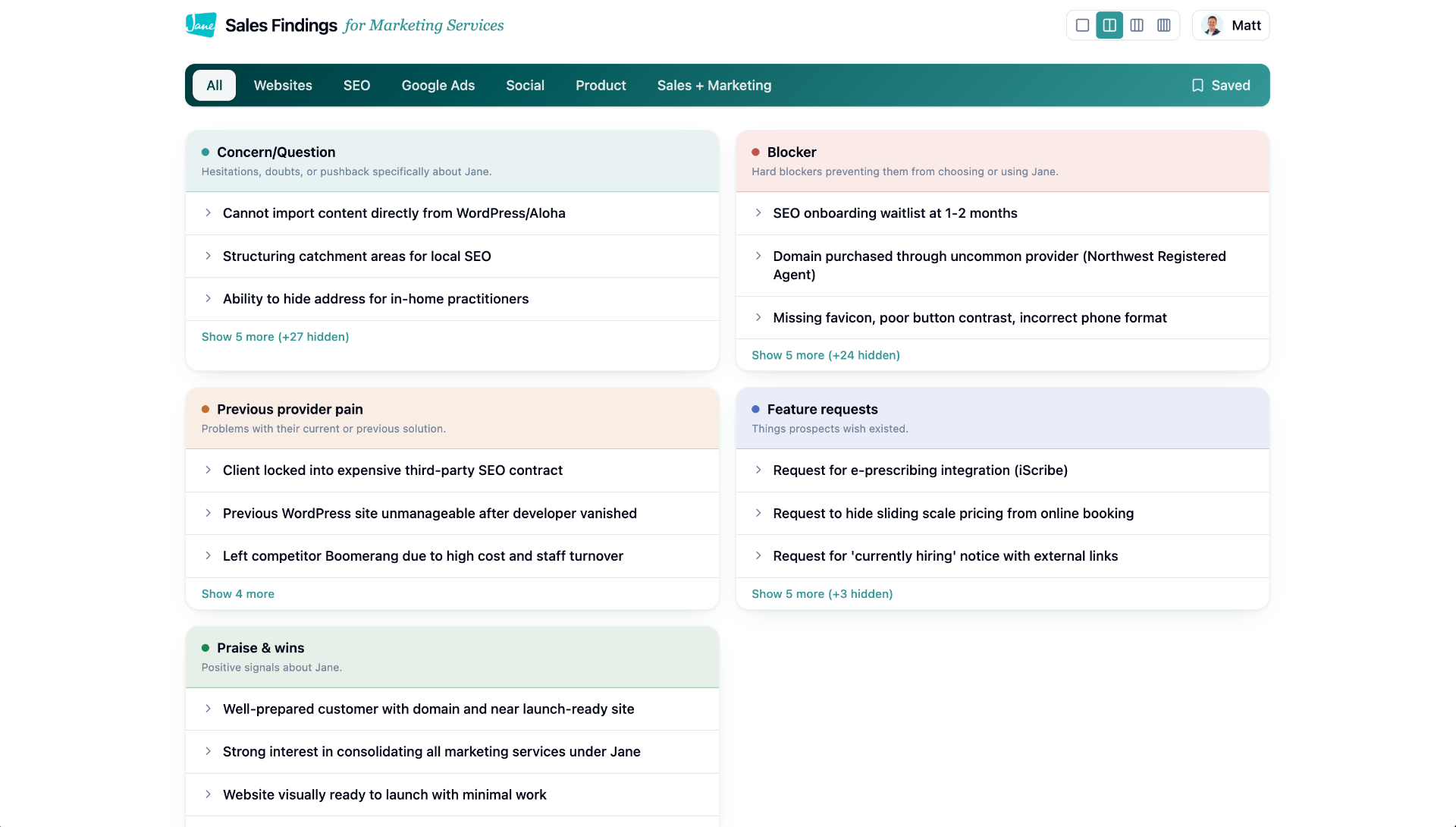Expand 'Structuring catchment areas for local SEO'
Image resolution: width=1456 pixels, height=827 pixels.
click(x=452, y=256)
